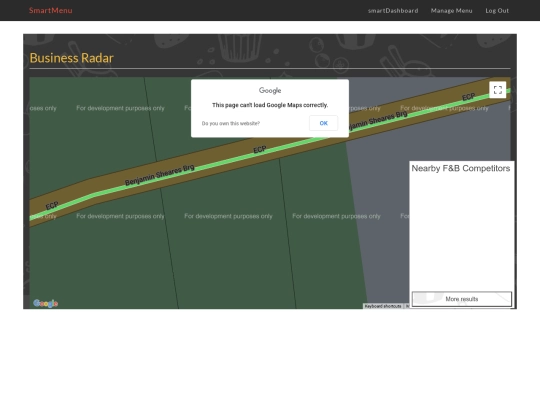This screenshot has width=540, height=405.
Task: Toggle the map fullscreen view icon
Action: click(498, 90)
